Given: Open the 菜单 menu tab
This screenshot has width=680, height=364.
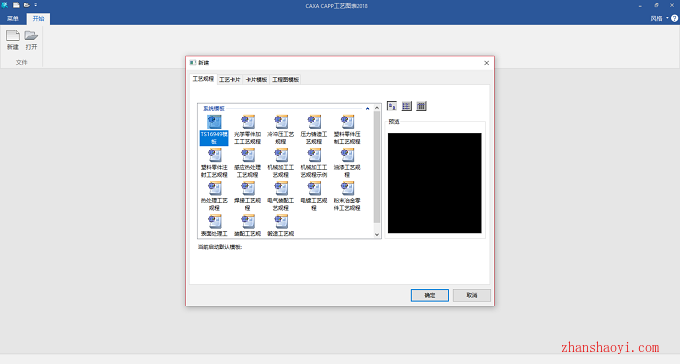Looking at the screenshot, I should 13,19.
